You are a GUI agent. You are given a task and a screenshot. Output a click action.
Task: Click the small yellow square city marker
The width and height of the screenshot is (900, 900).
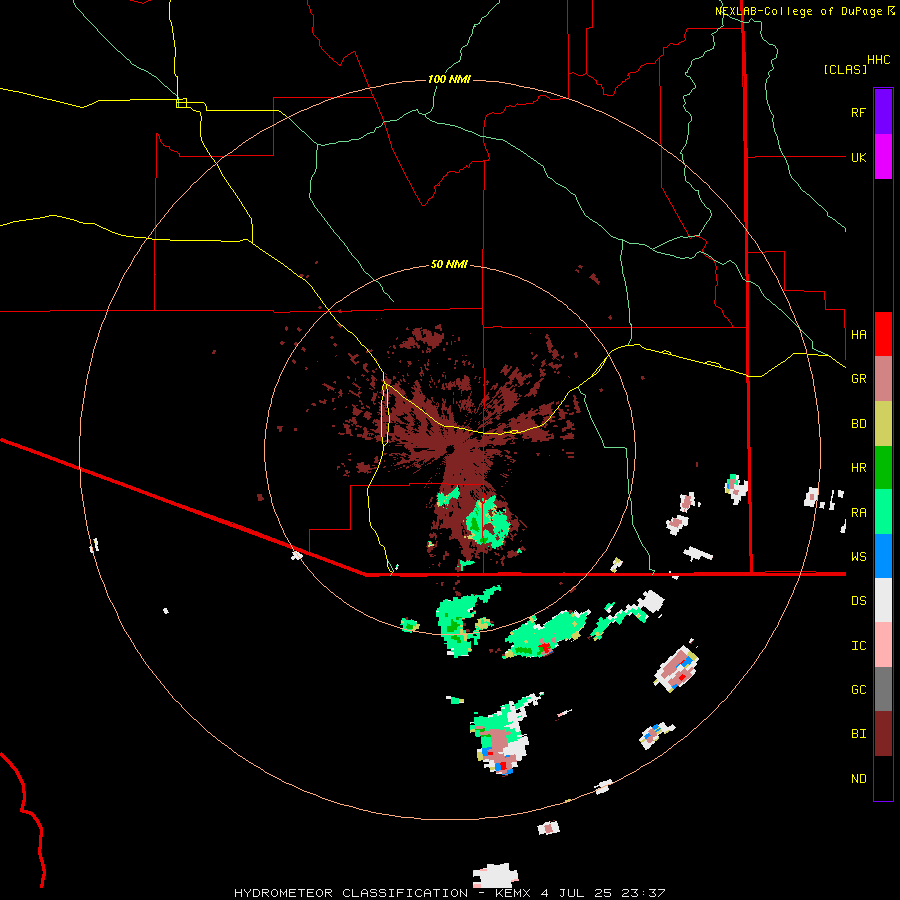(x=181, y=103)
